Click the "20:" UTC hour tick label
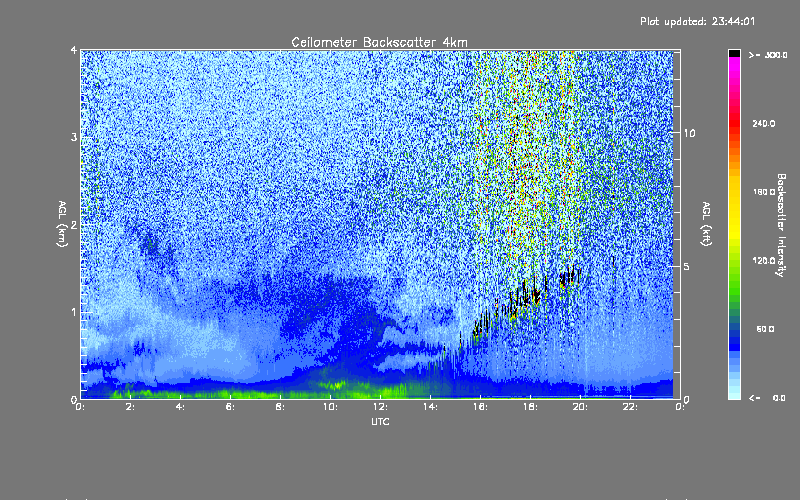 [x=580, y=407]
